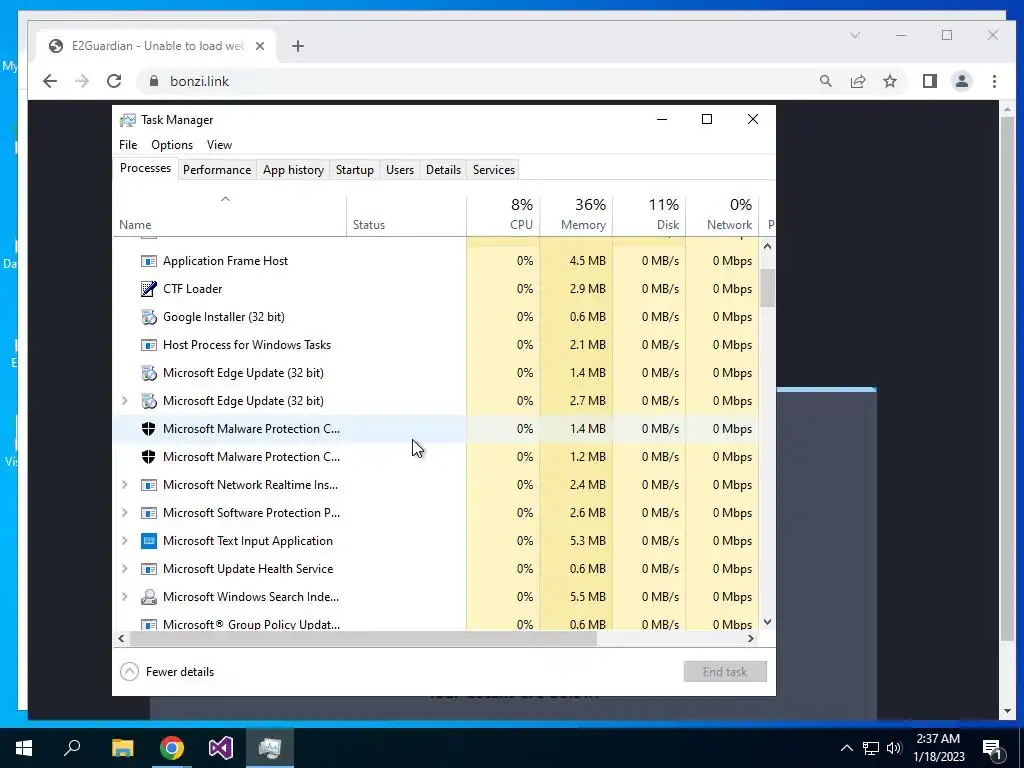This screenshot has height=768, width=1024.
Task: Click the Microsoft Update Health Service icon
Action: tap(149, 569)
